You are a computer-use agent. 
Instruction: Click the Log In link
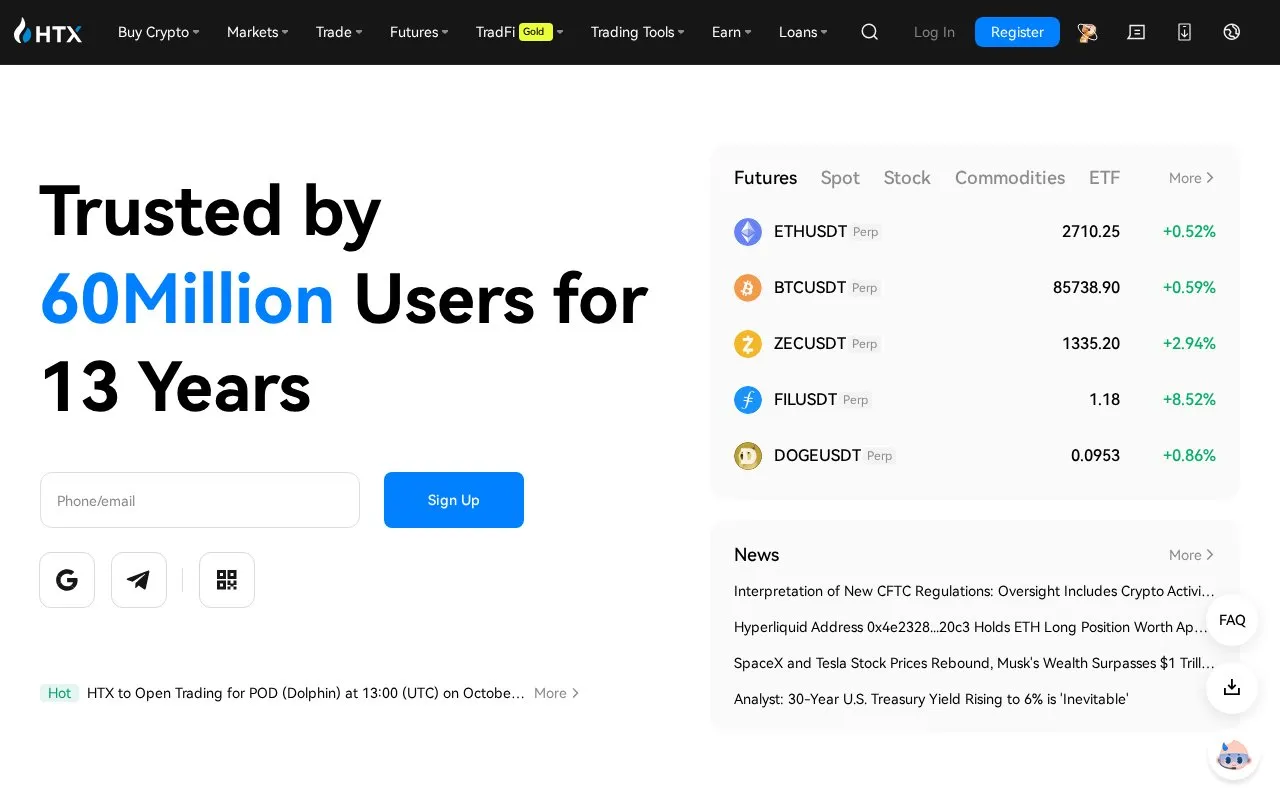[x=934, y=32]
